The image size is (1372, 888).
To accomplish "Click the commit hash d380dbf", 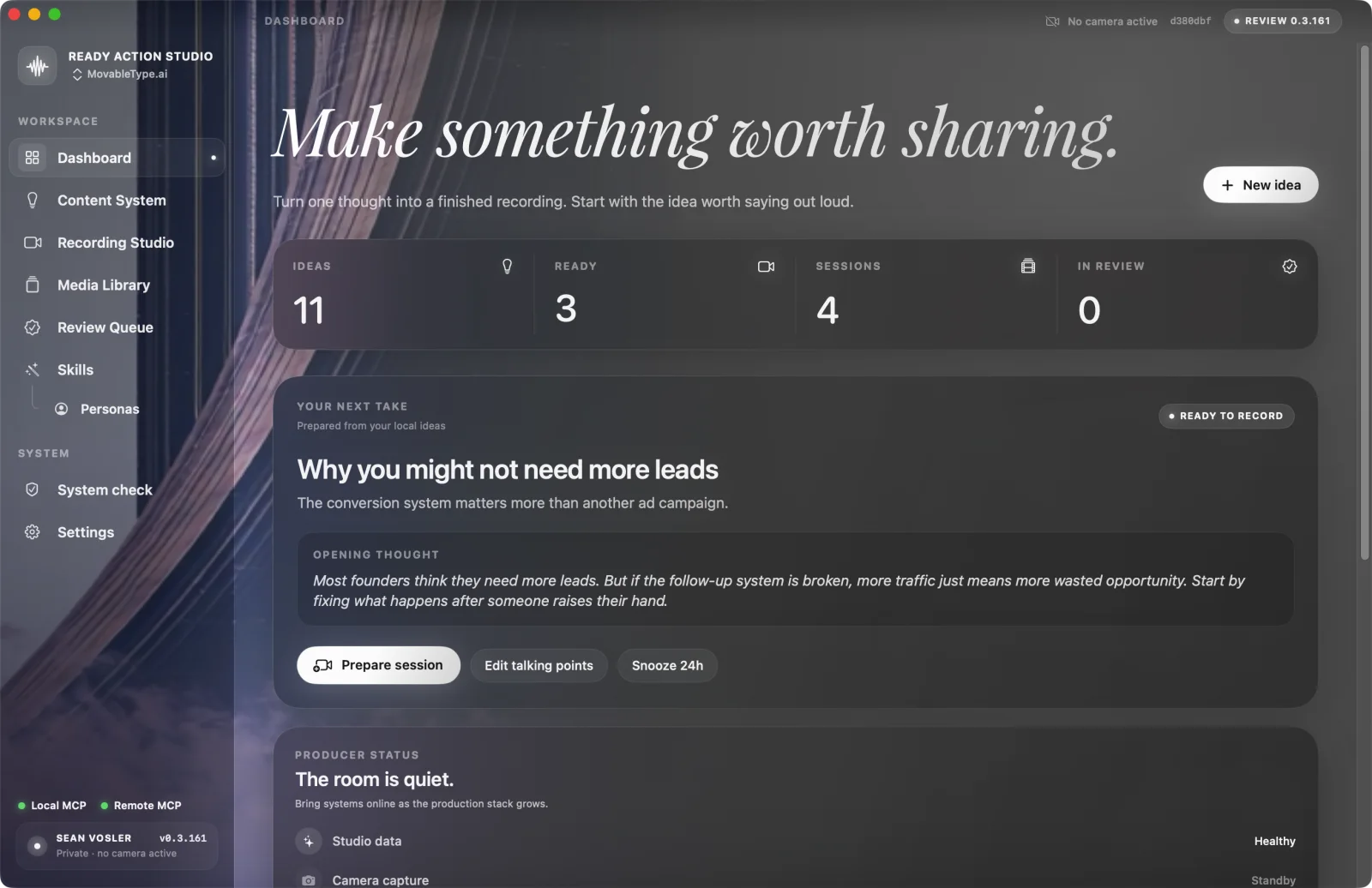I will click(x=1190, y=21).
